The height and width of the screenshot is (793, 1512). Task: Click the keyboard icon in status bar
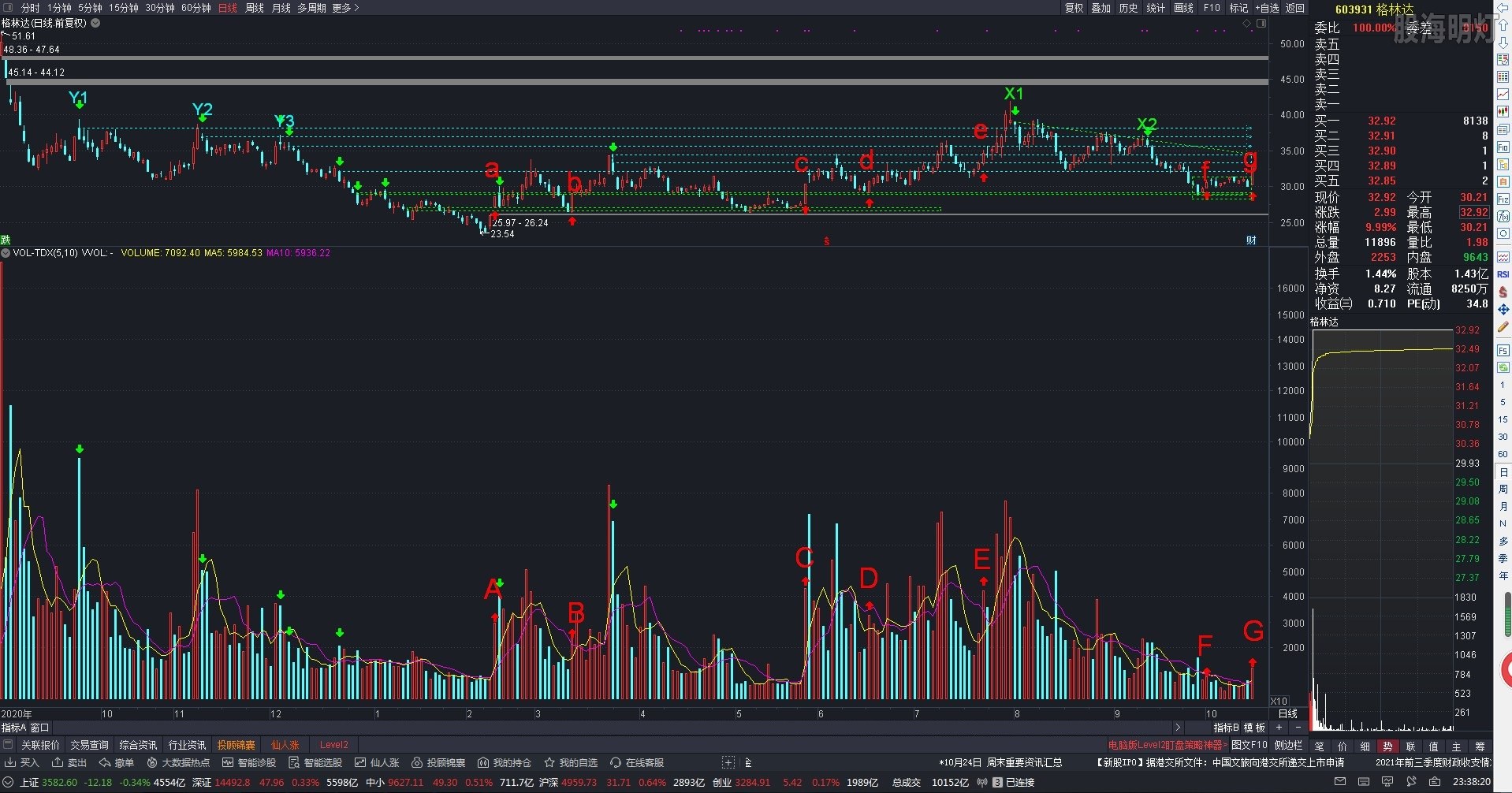1364,782
